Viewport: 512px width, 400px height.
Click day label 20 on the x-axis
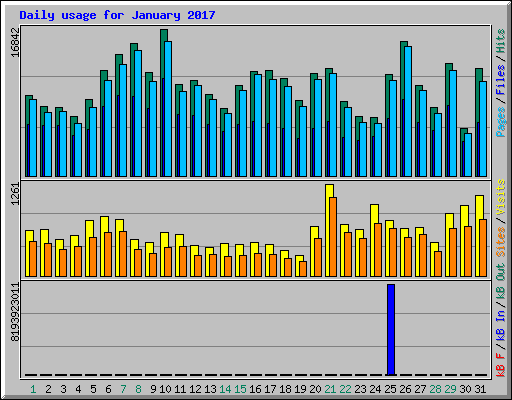(x=315, y=389)
